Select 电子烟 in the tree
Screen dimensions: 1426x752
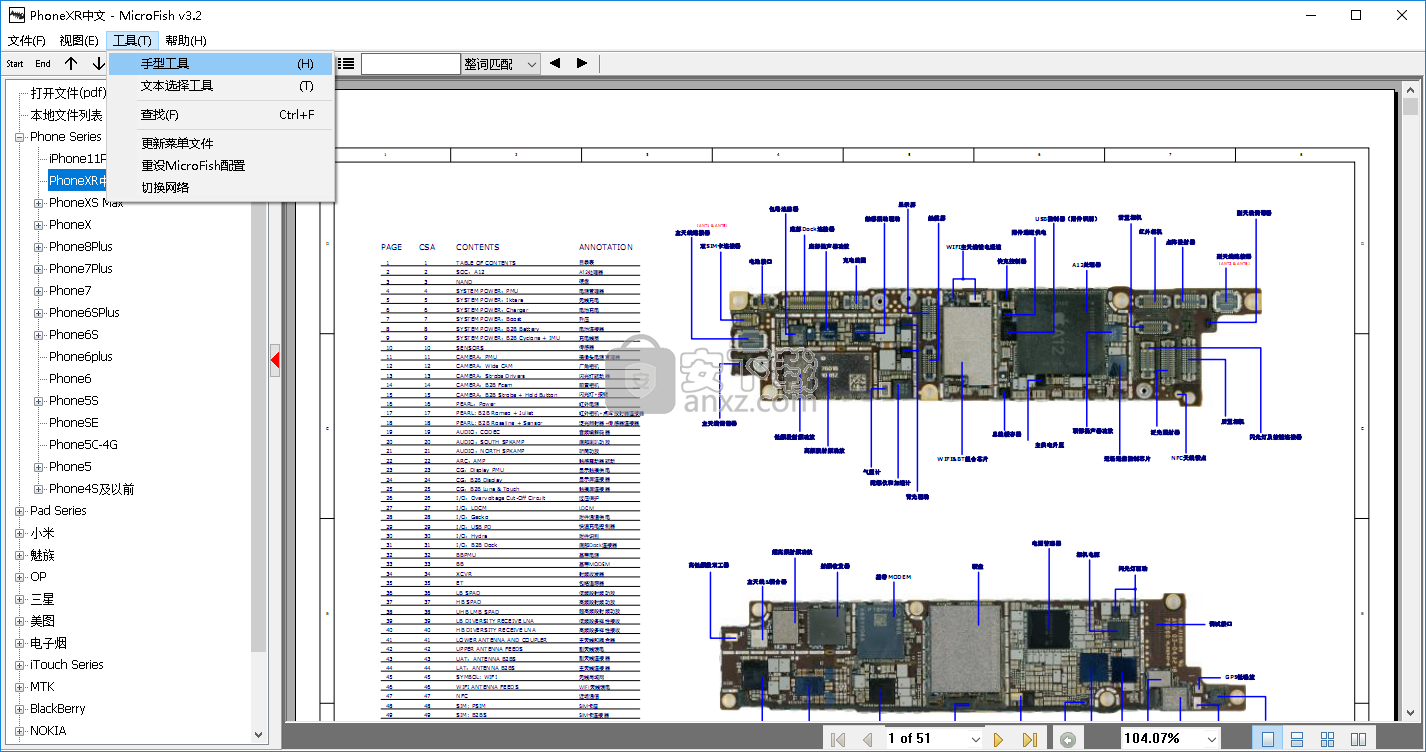pos(48,643)
